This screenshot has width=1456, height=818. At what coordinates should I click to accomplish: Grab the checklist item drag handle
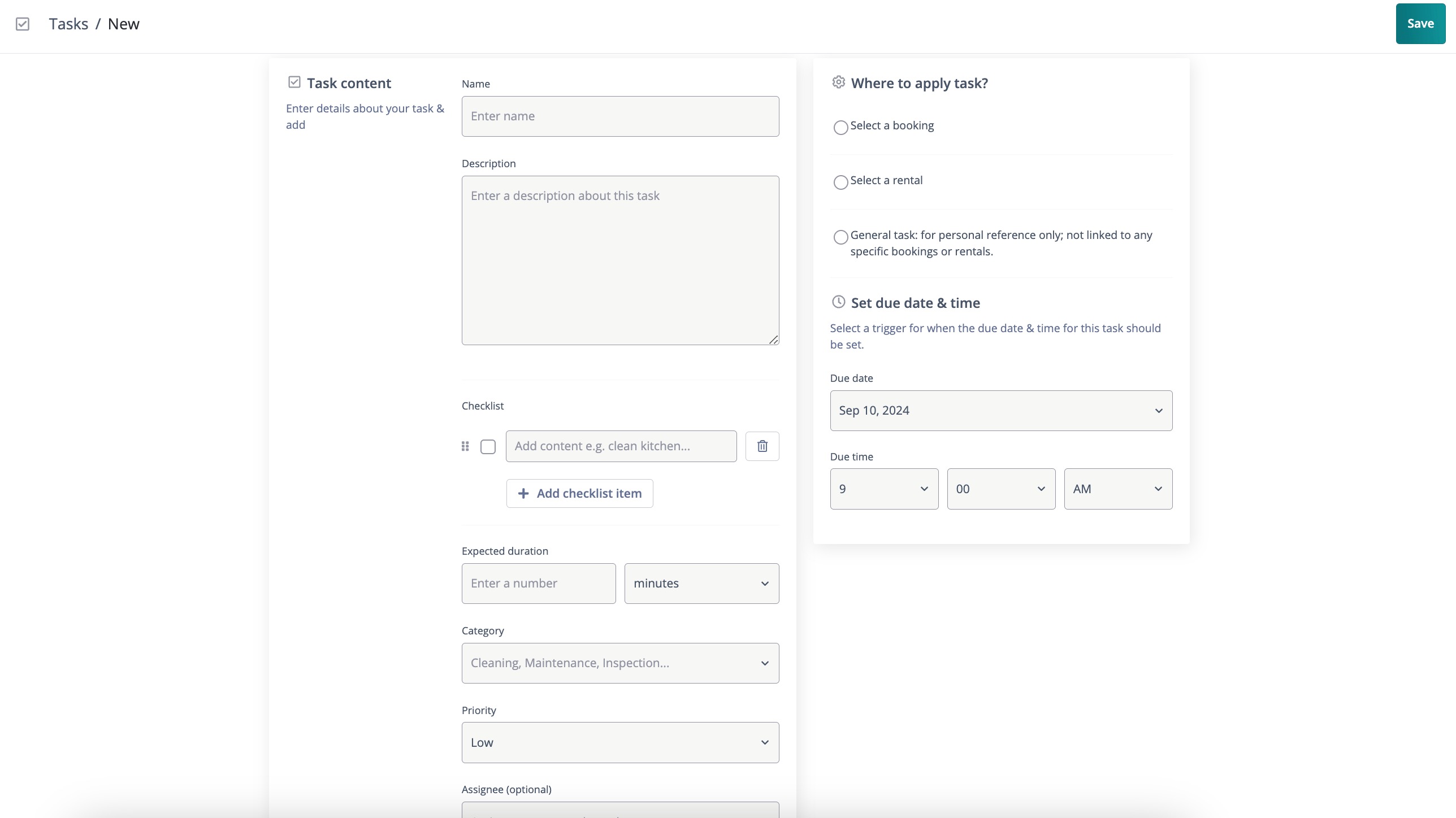click(465, 446)
